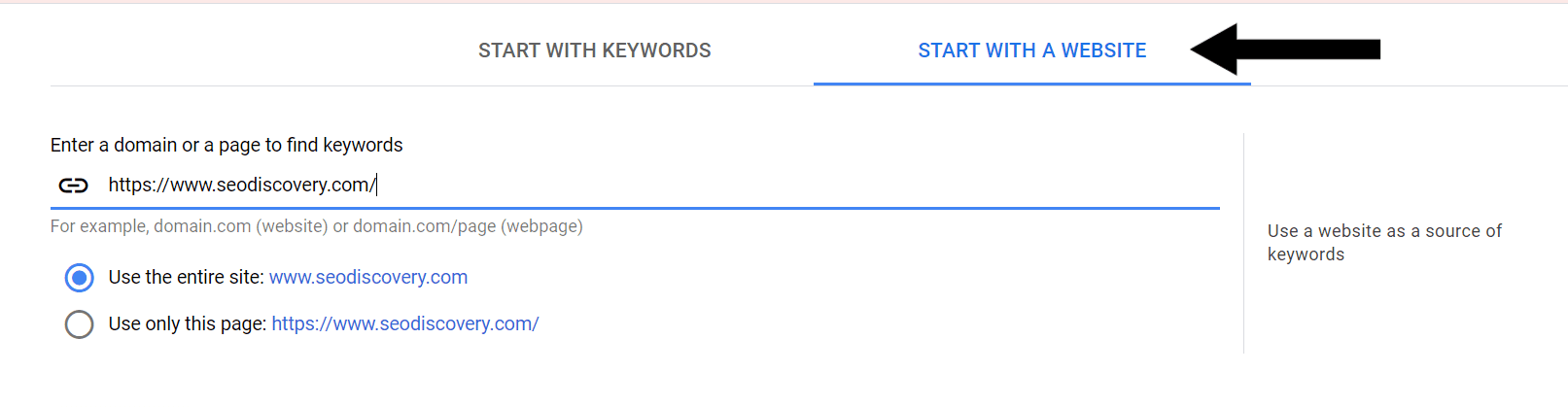Choose the Use only this page radio button
Image resolution: width=1568 pixels, height=407 pixels.
(x=80, y=324)
